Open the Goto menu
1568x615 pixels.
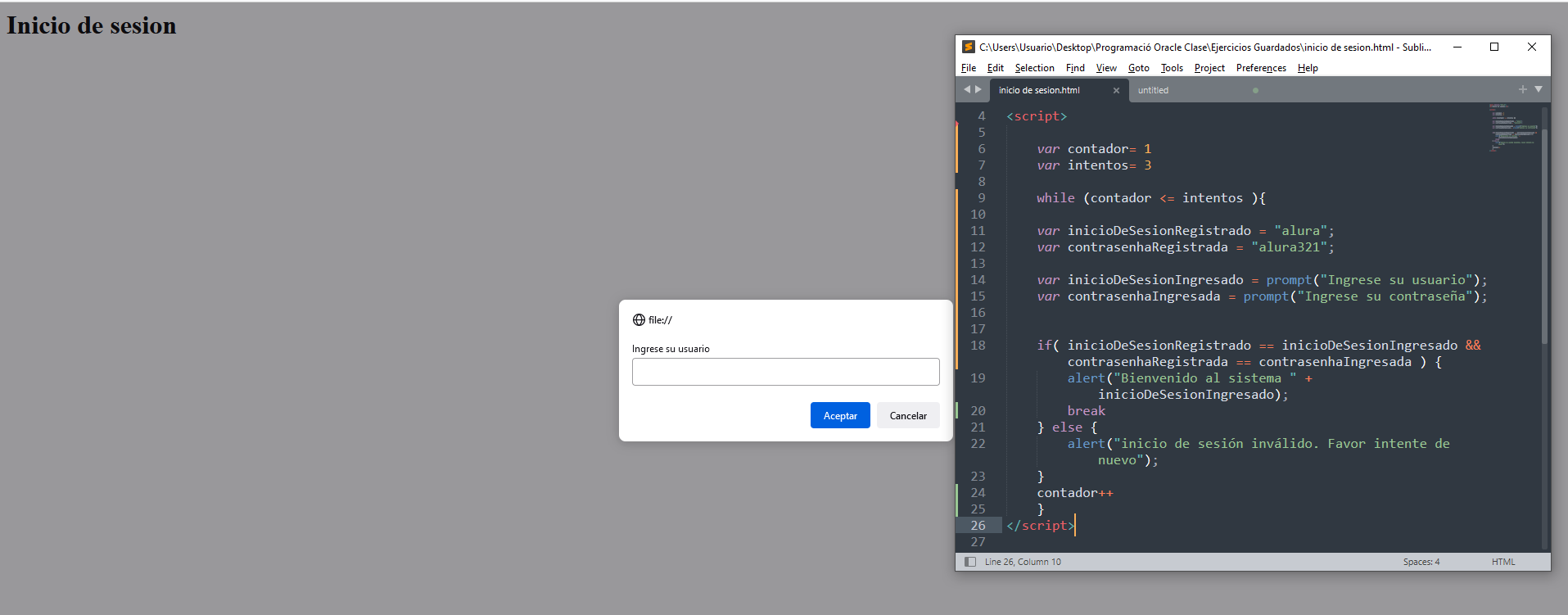(1139, 68)
